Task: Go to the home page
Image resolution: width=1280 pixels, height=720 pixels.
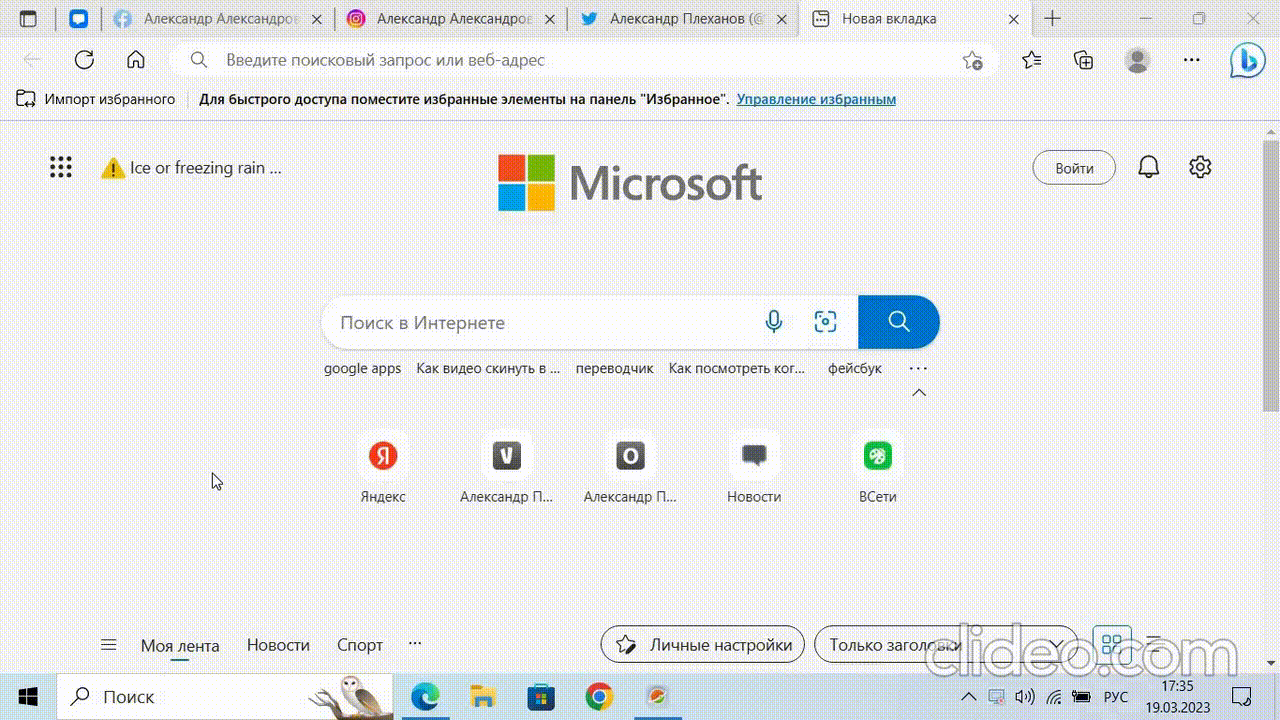Action: click(x=136, y=60)
